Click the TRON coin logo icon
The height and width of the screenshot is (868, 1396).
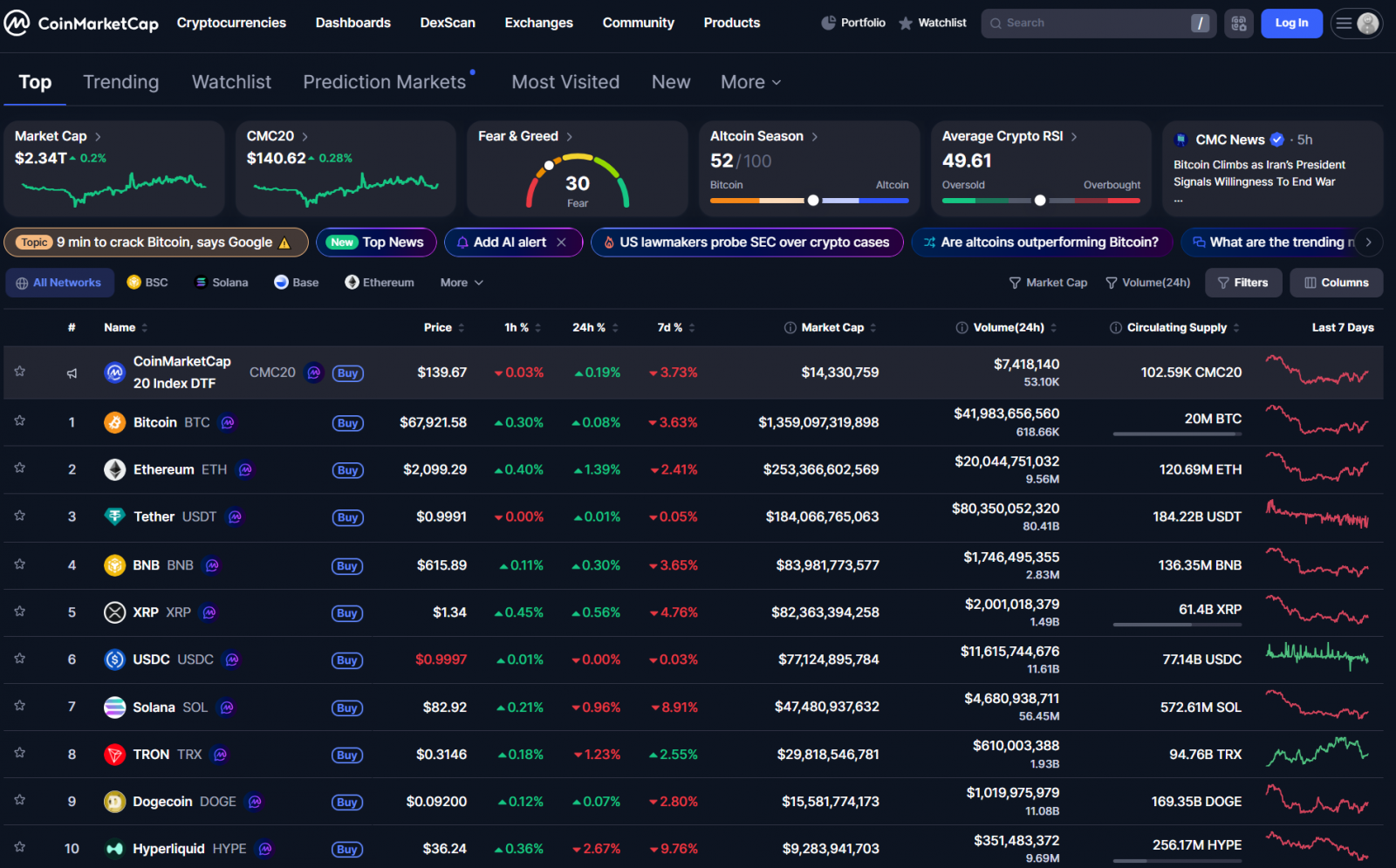(114, 755)
